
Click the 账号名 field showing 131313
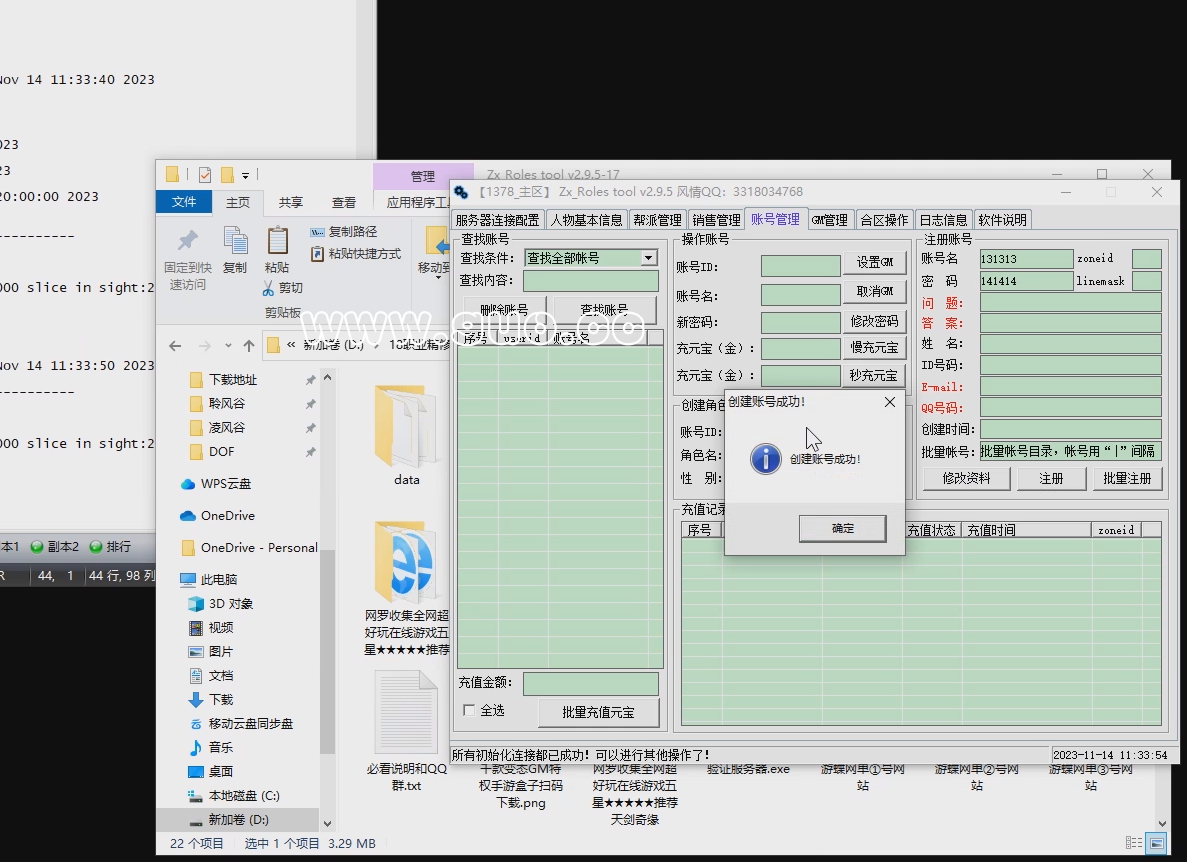pos(1025,259)
